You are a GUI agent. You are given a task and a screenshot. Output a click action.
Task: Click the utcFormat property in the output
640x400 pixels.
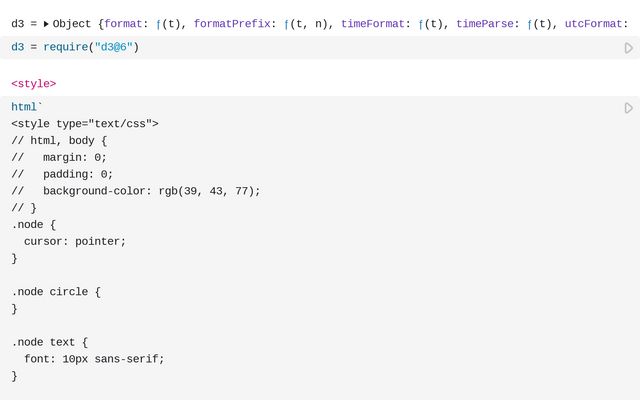pos(594,24)
